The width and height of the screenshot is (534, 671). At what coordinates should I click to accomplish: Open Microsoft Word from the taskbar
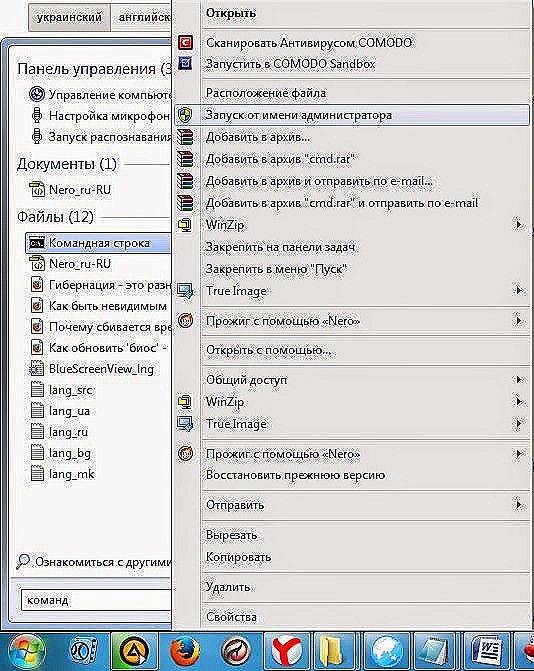489,652
